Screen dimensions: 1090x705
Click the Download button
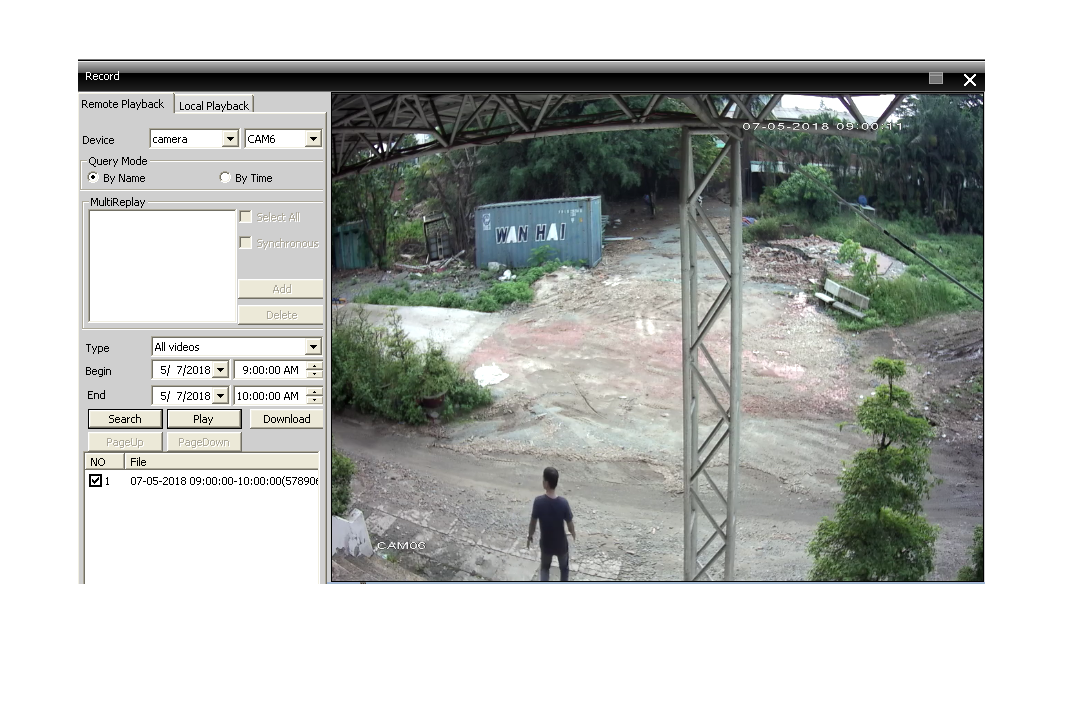click(x=287, y=419)
